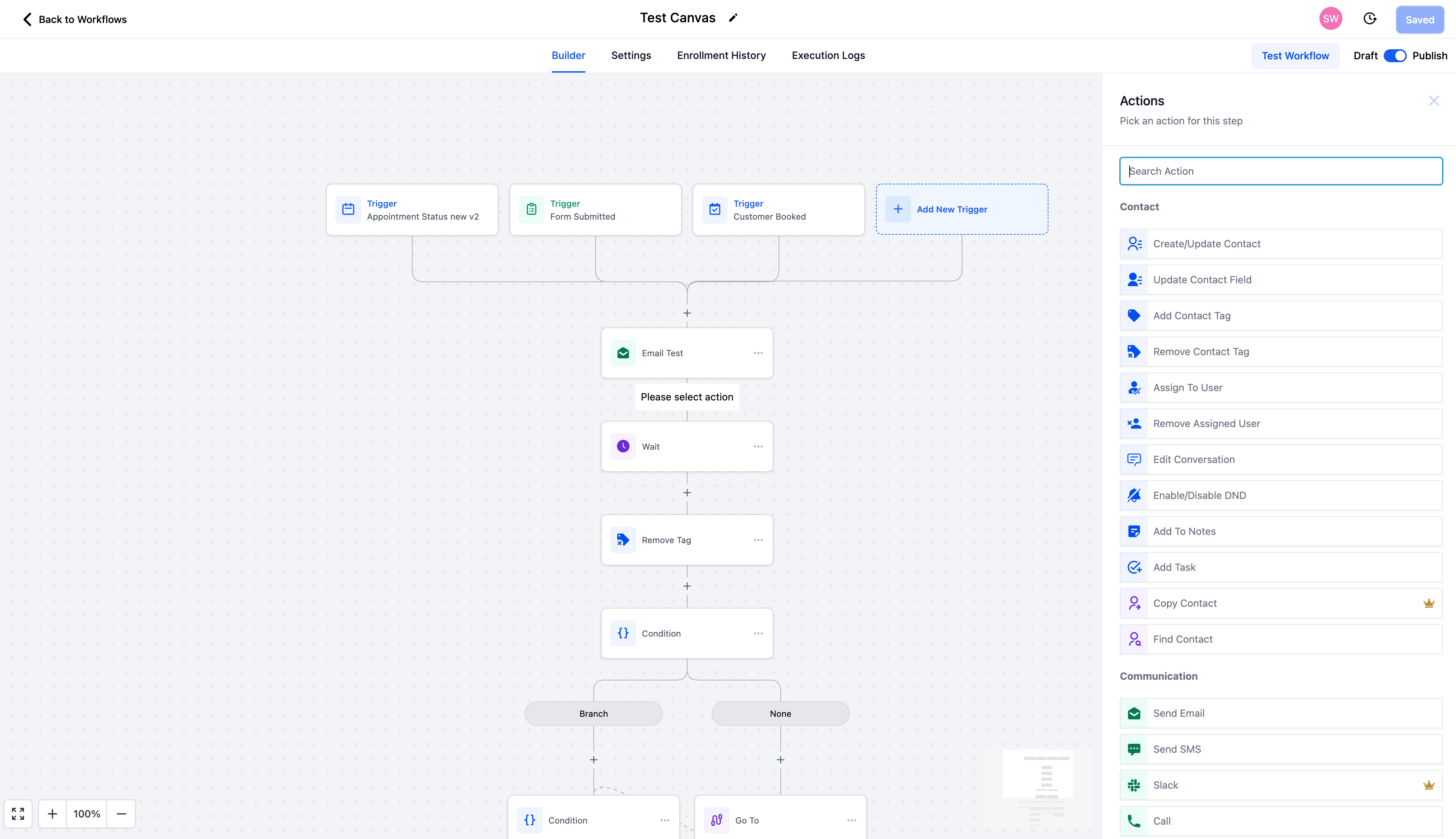The image size is (1456, 839).
Task: Open the middle Condition node three-dot menu
Action: pyautogui.click(x=758, y=633)
